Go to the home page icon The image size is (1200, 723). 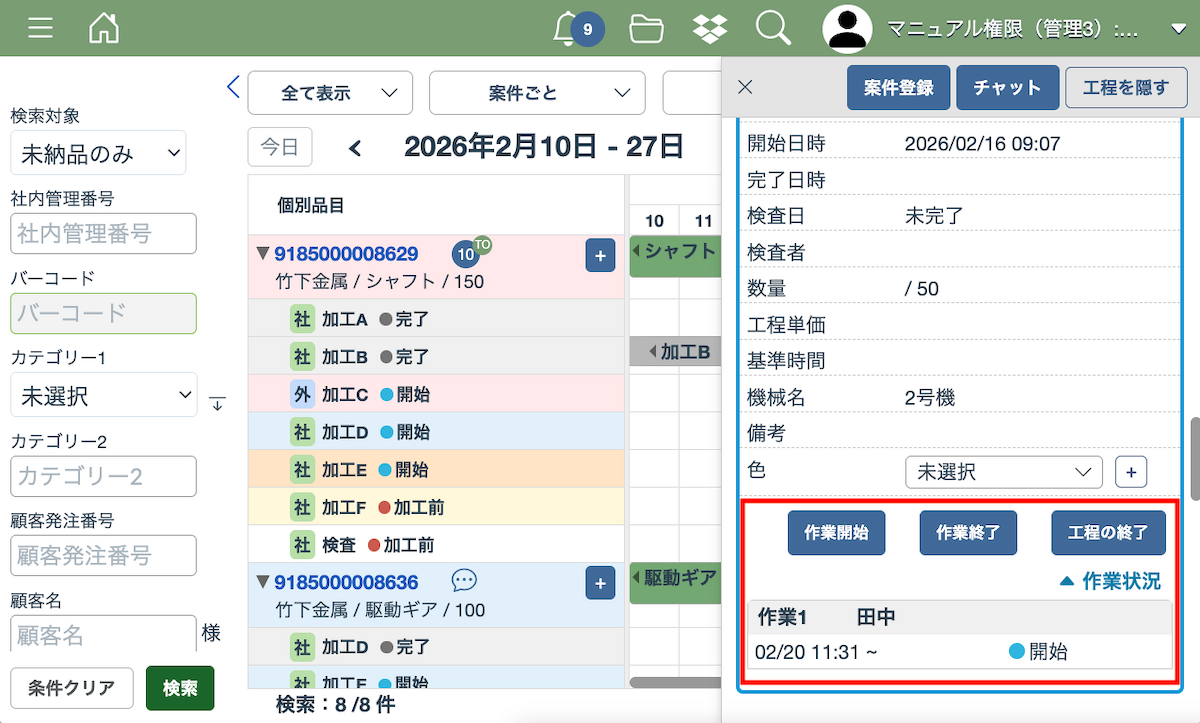(x=104, y=28)
